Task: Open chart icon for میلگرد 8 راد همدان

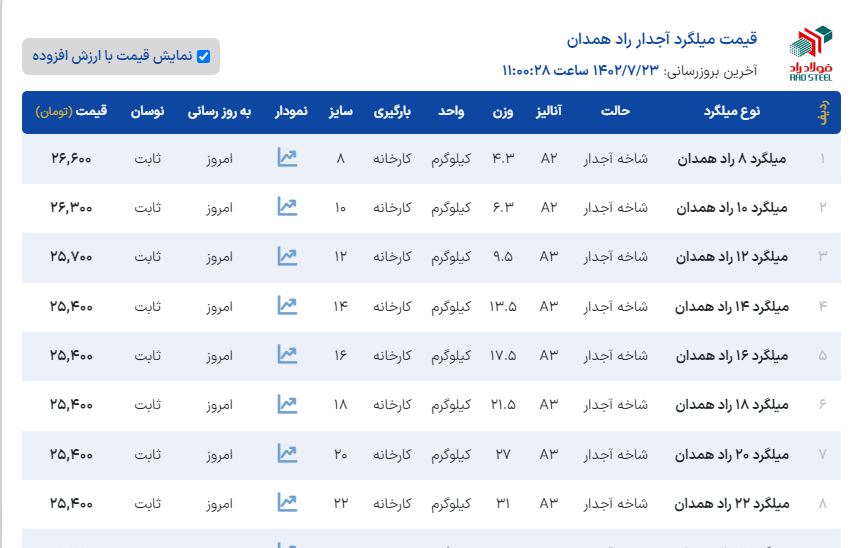Action: [x=287, y=158]
